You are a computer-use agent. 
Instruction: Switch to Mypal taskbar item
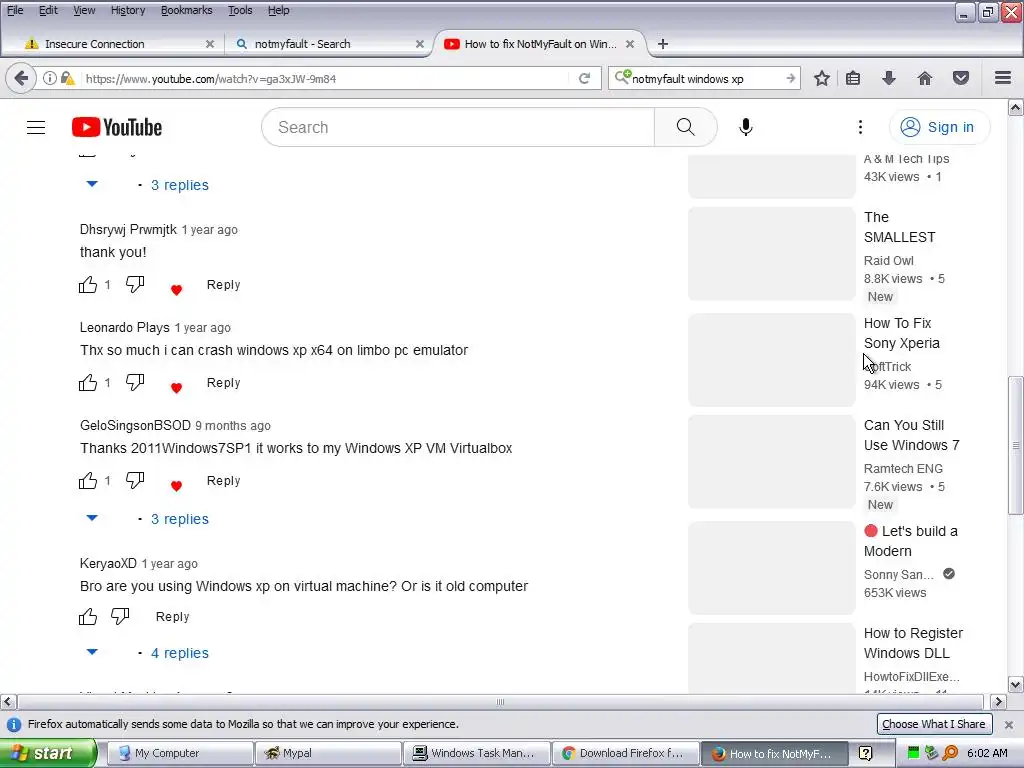pyautogui.click(x=327, y=753)
